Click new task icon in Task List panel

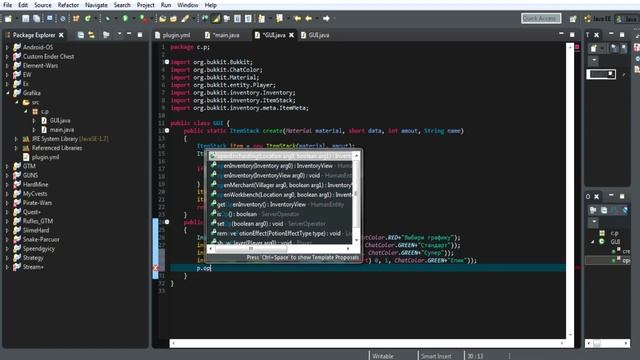594,49
